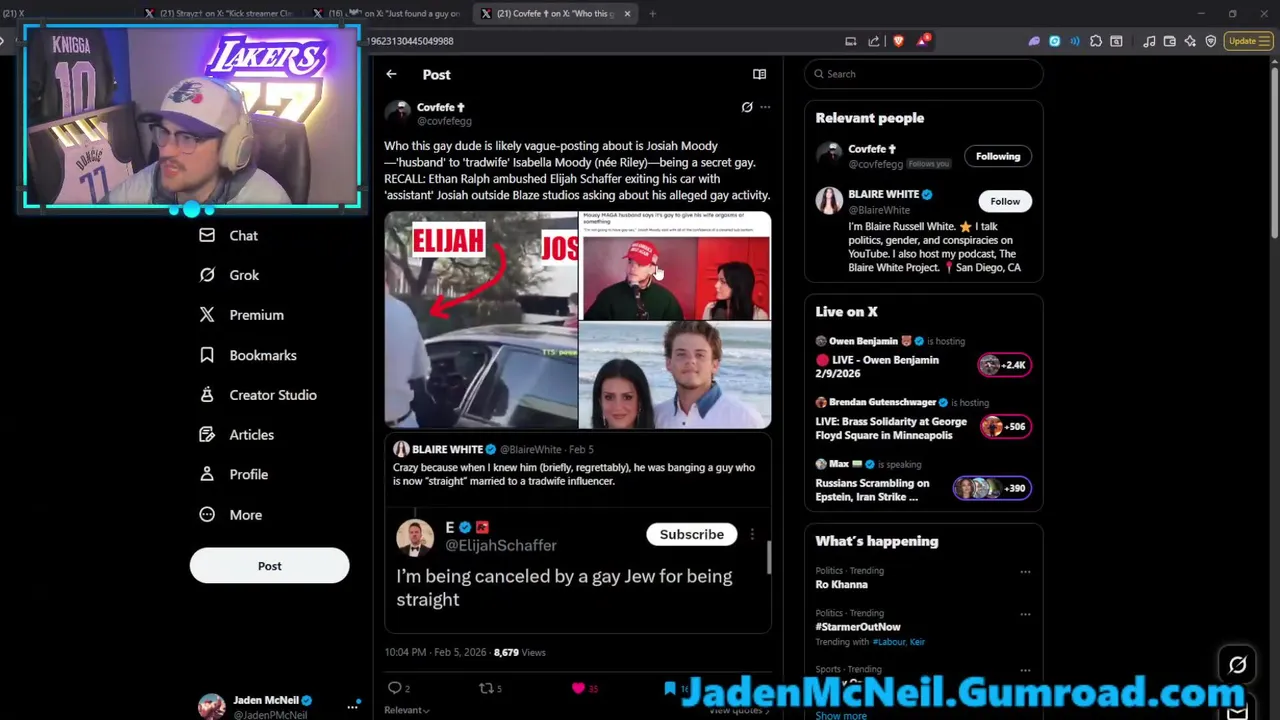This screenshot has height=720, width=1280.
Task: Expand the More sidebar menu
Action: [230, 515]
